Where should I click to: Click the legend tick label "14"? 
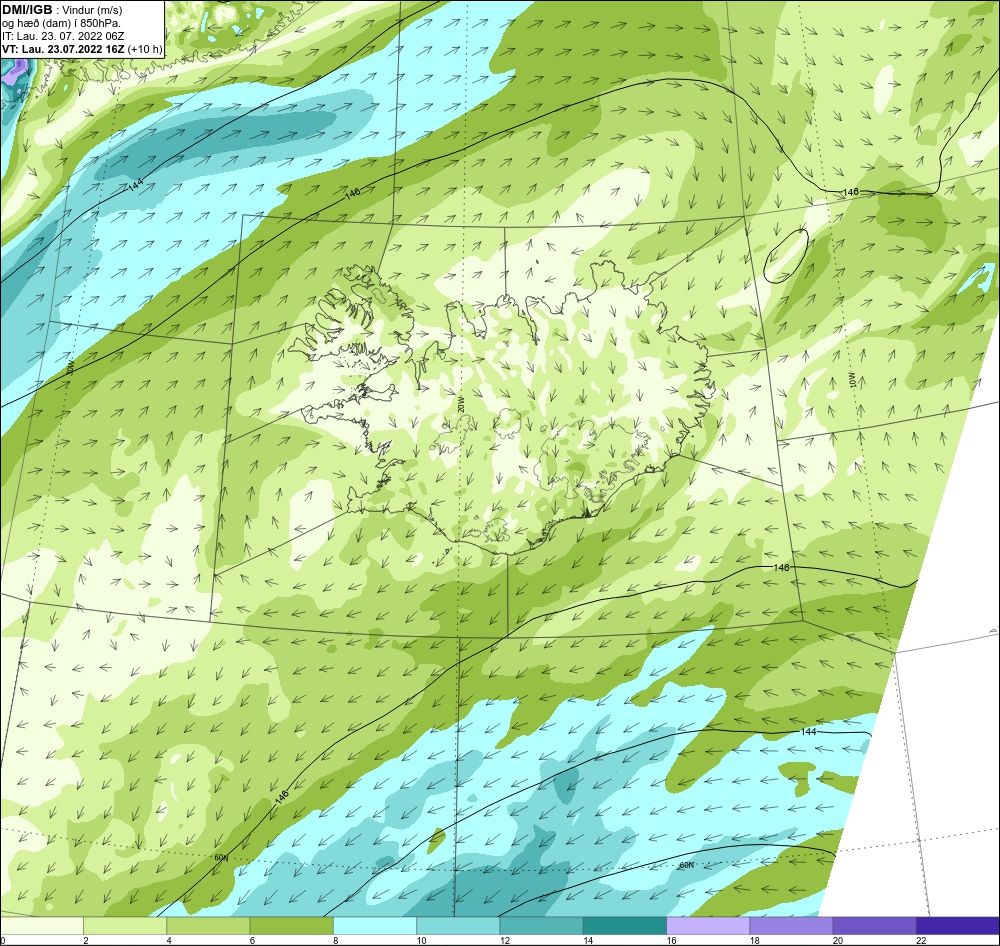(x=587, y=940)
